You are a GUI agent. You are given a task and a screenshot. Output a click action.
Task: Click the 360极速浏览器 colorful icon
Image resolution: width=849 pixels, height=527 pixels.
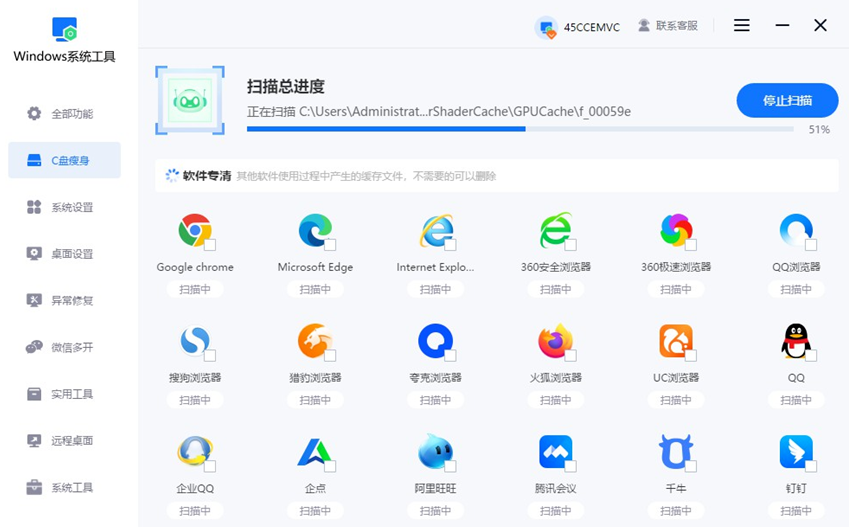point(676,230)
